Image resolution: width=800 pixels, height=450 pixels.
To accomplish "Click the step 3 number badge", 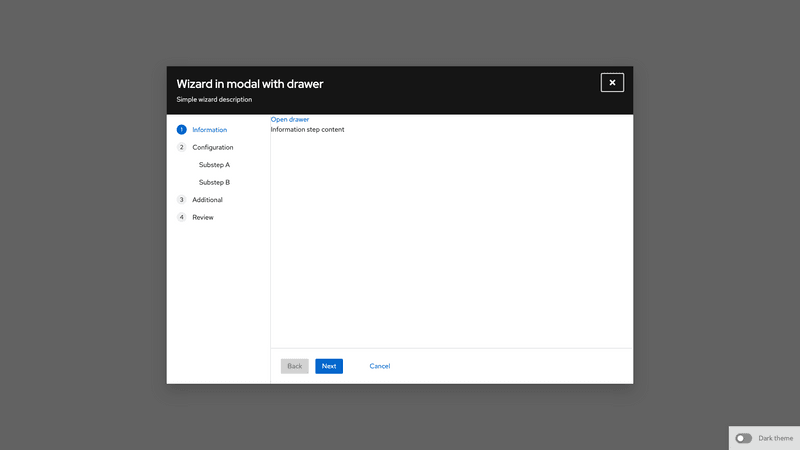I will point(181,200).
